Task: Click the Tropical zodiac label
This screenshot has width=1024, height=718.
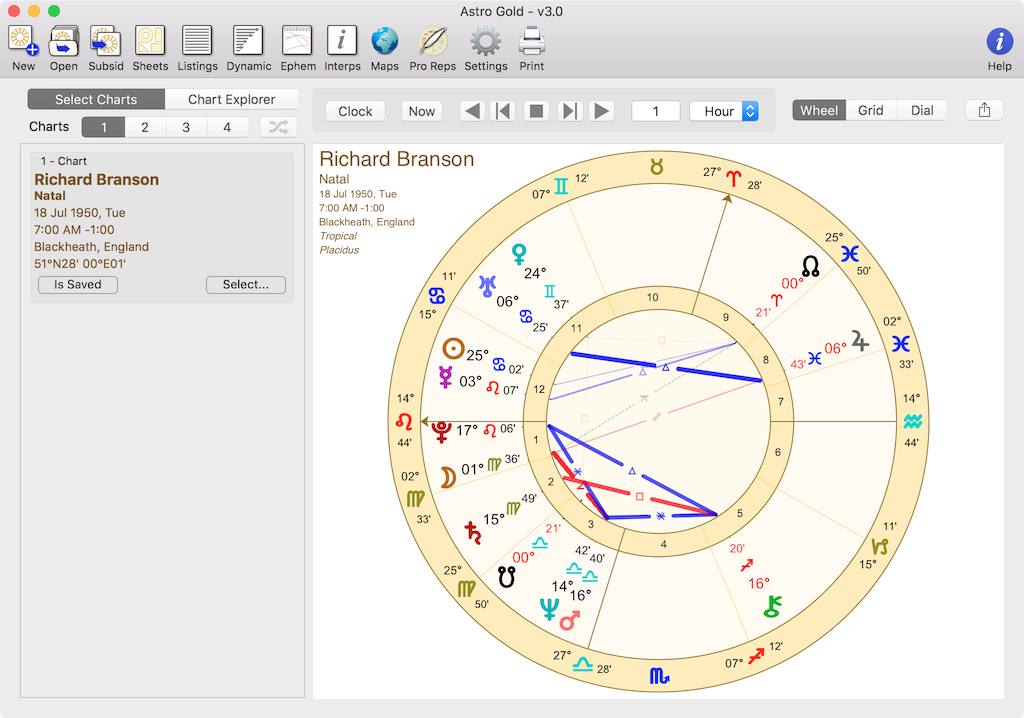Action: coord(338,236)
